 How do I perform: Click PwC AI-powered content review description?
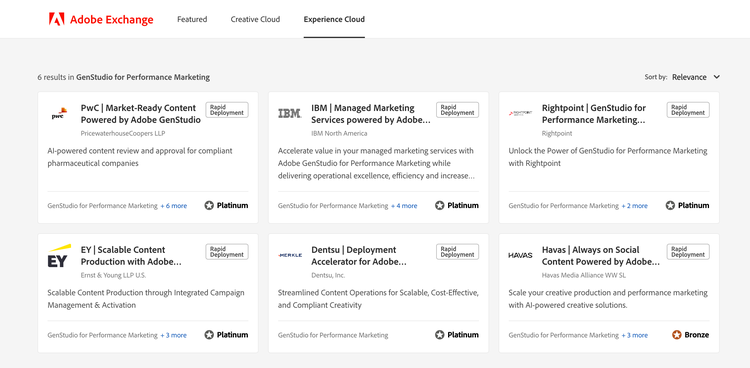click(140, 157)
